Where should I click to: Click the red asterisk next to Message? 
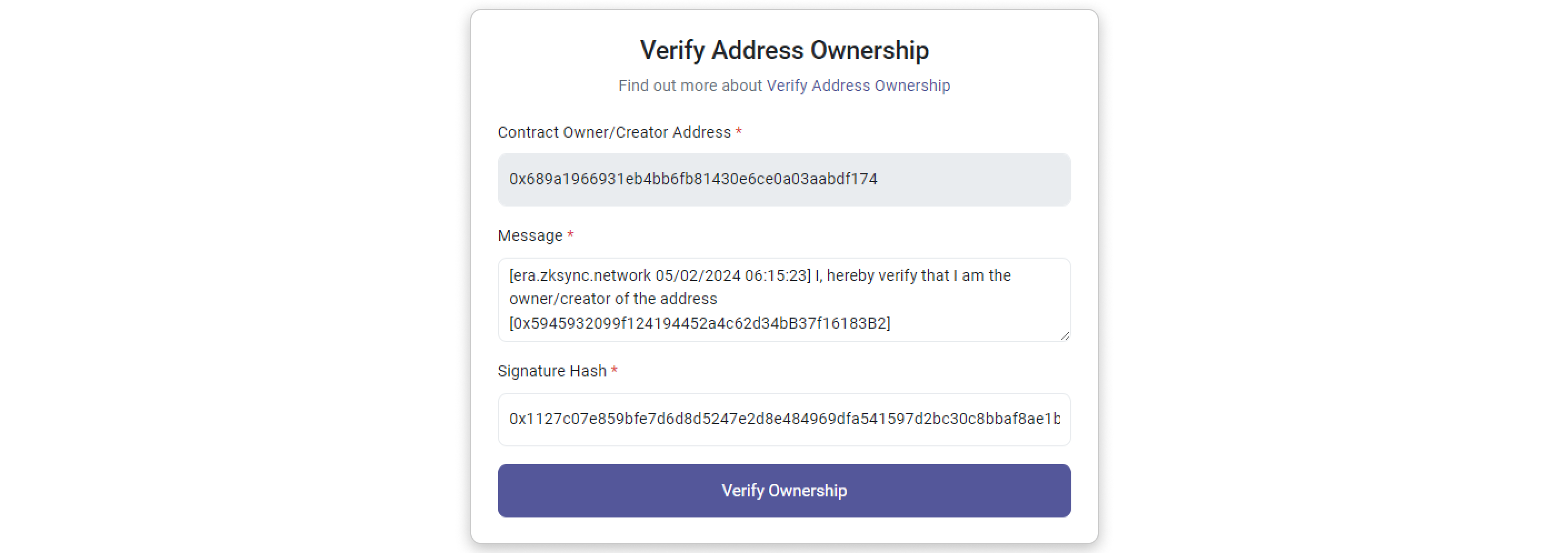coord(570,235)
